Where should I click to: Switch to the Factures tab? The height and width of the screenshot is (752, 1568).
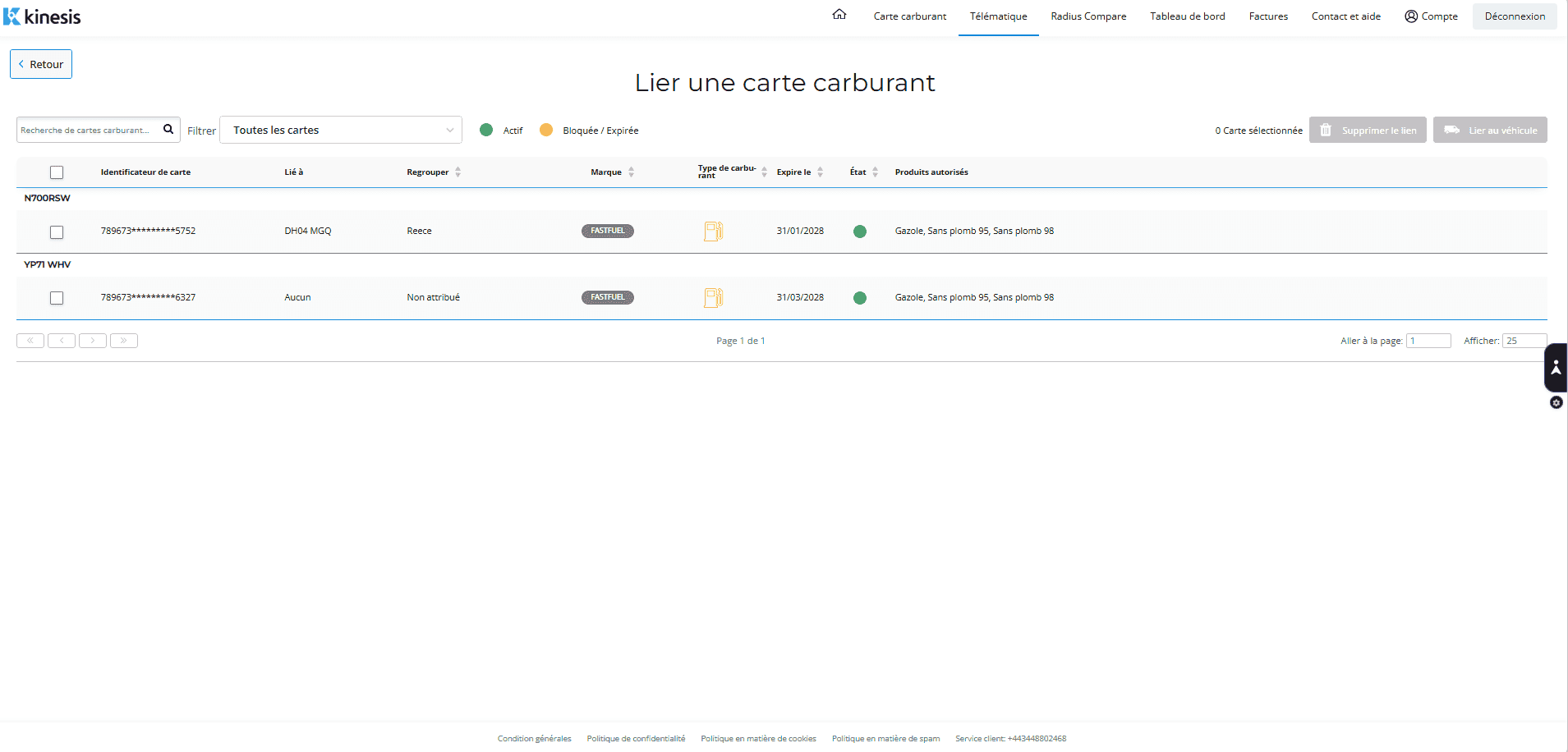pos(1268,16)
